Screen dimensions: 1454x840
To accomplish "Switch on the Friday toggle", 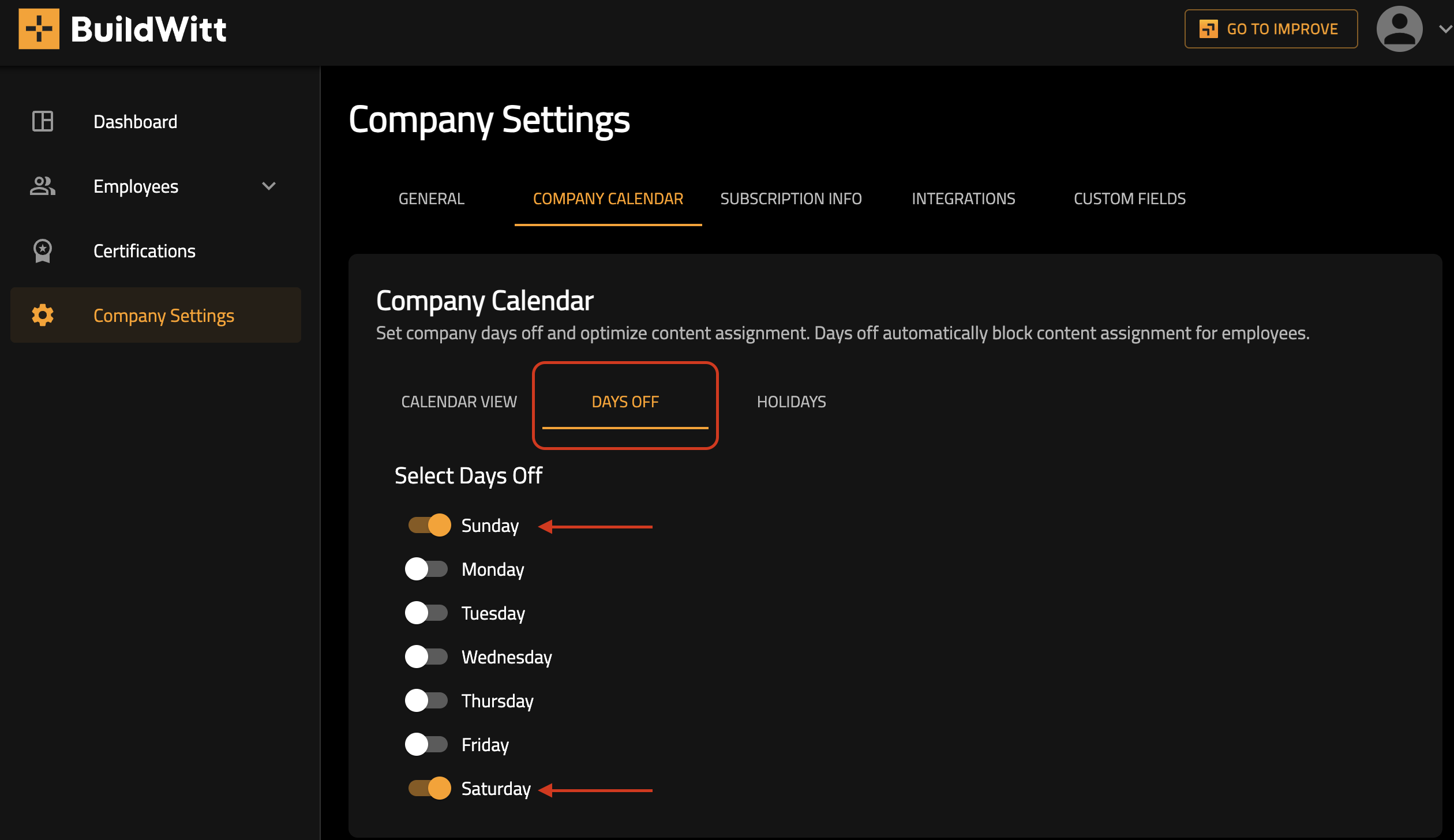I will pyautogui.click(x=426, y=744).
